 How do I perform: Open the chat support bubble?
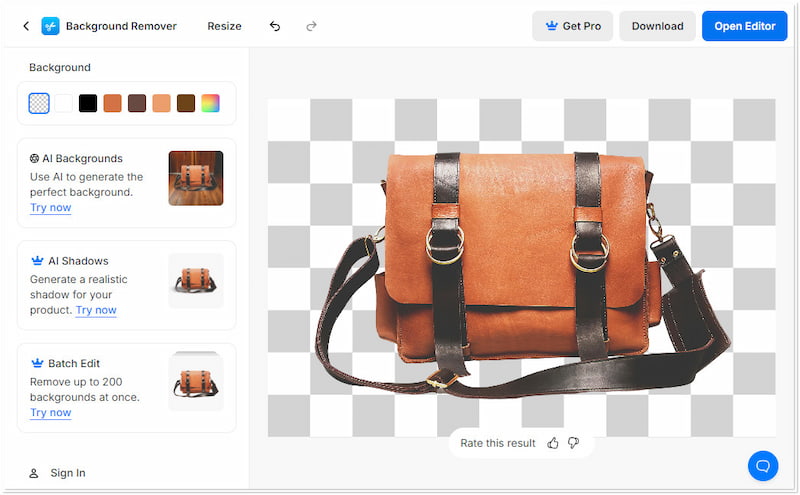[x=762, y=465]
